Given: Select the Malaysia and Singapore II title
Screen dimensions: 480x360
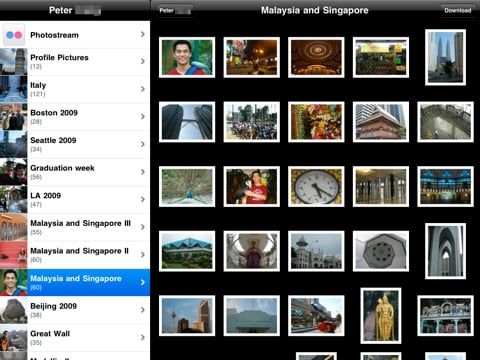Looking at the screenshot, I should [x=79, y=251].
